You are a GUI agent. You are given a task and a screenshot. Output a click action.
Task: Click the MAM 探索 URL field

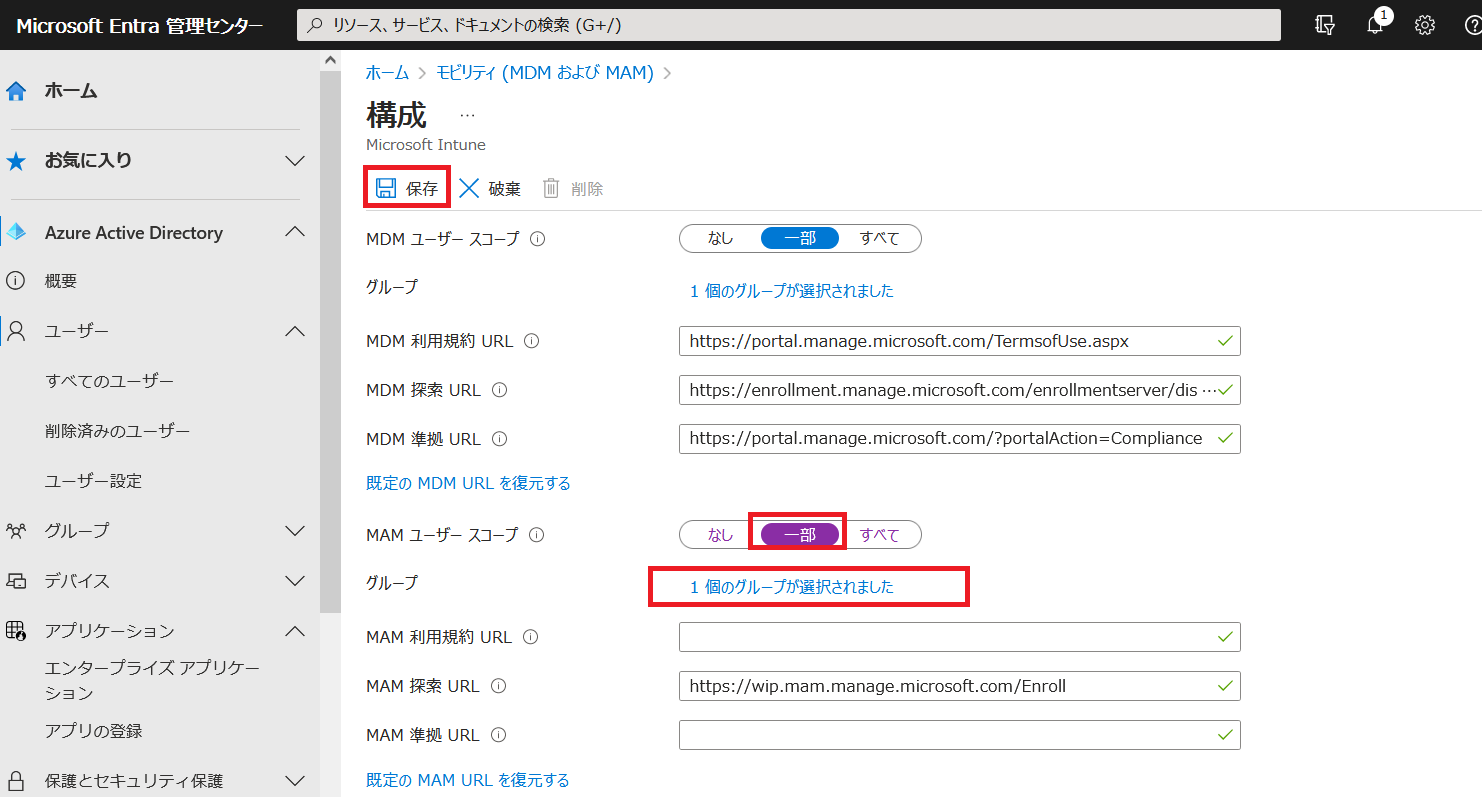960,686
